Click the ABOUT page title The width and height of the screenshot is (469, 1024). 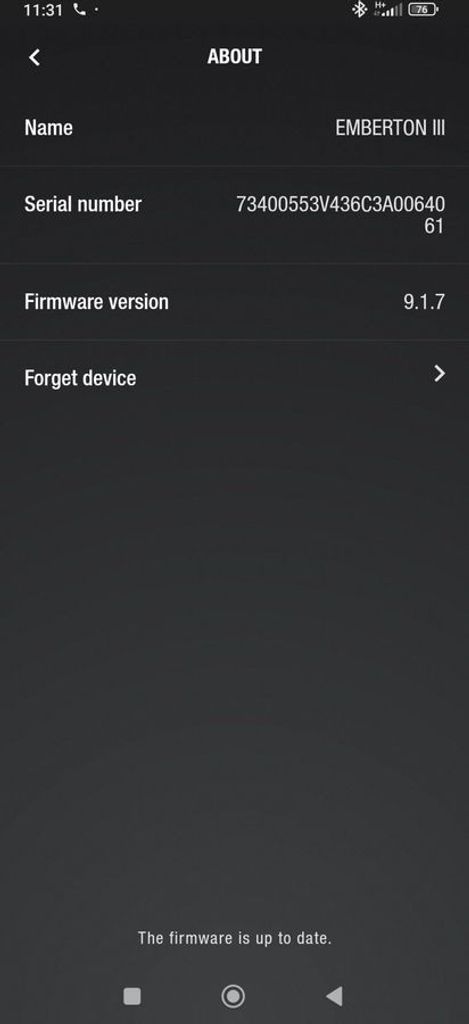coord(234,57)
